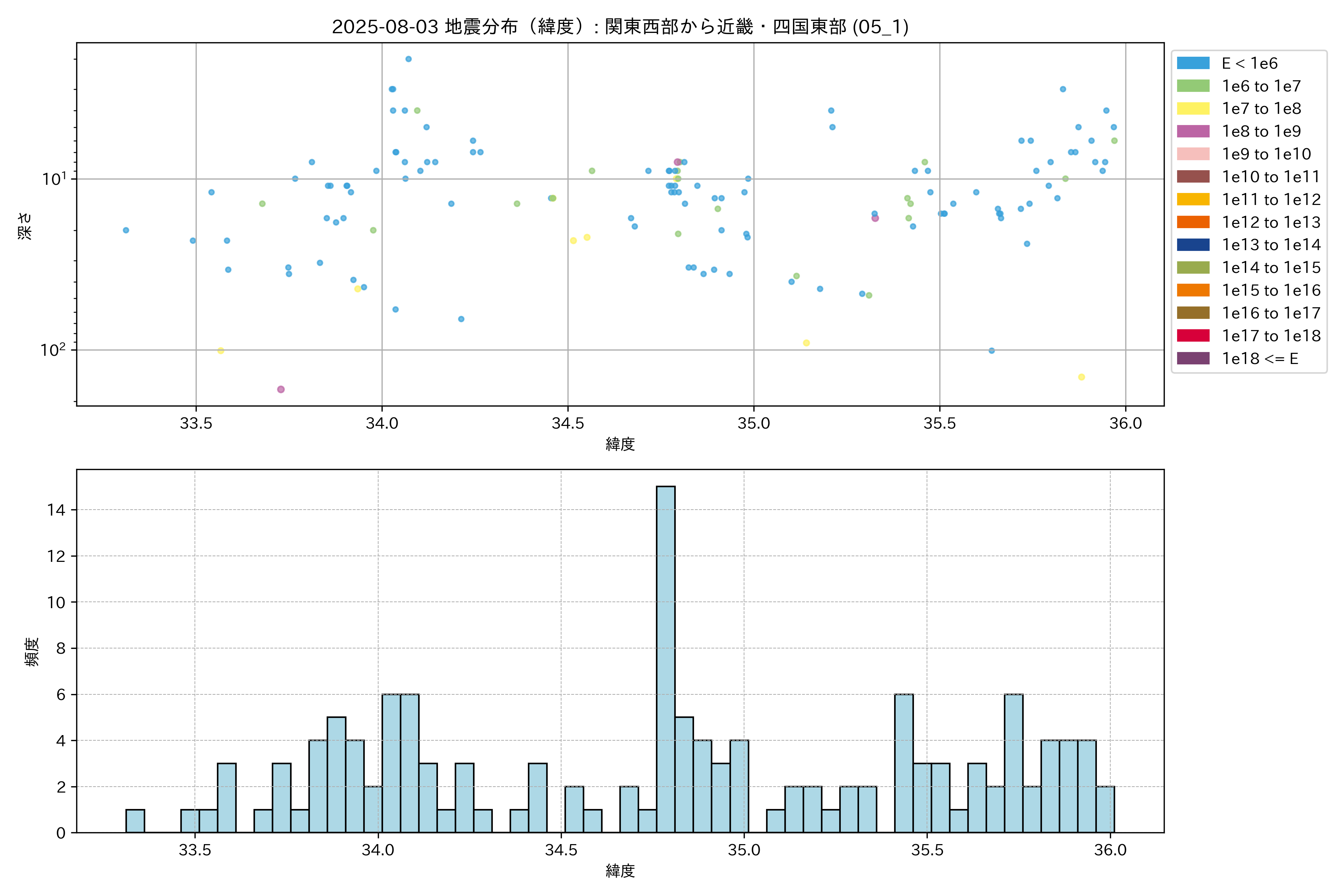1344x896 pixels.
Task: Click the yellow 1e7 to 1e8 legend swatch
Action: point(1193,109)
